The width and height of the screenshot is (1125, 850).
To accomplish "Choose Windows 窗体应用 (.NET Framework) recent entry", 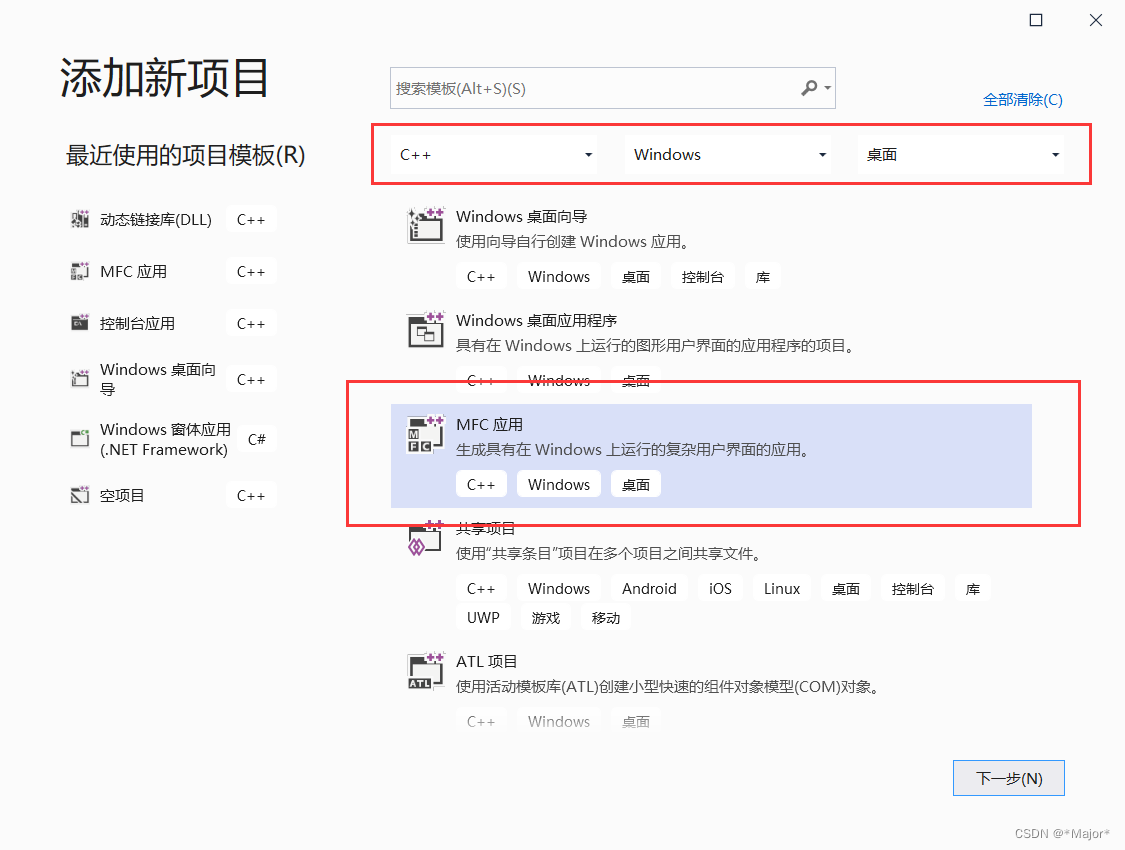I will [165, 439].
